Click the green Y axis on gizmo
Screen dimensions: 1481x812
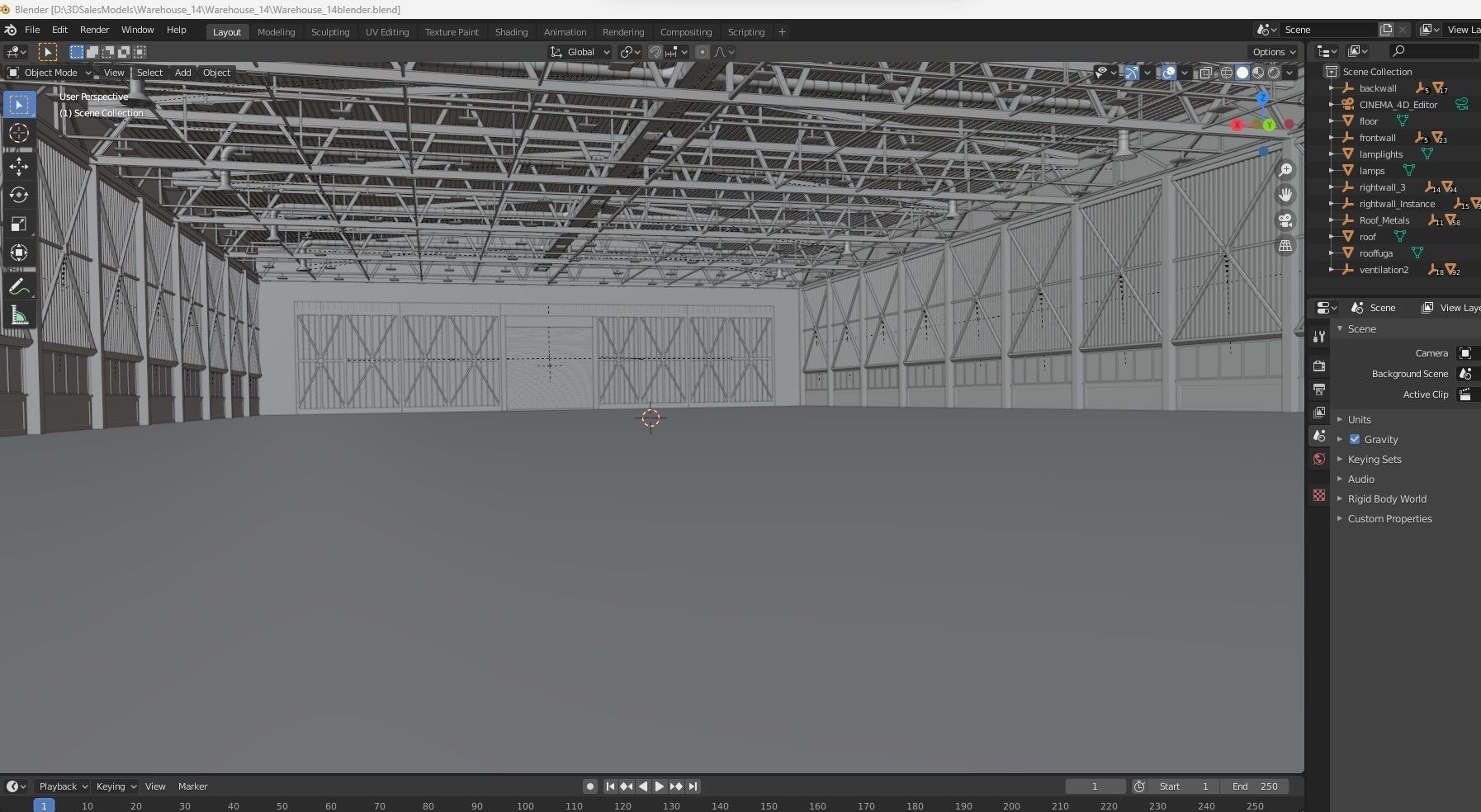(x=1269, y=125)
